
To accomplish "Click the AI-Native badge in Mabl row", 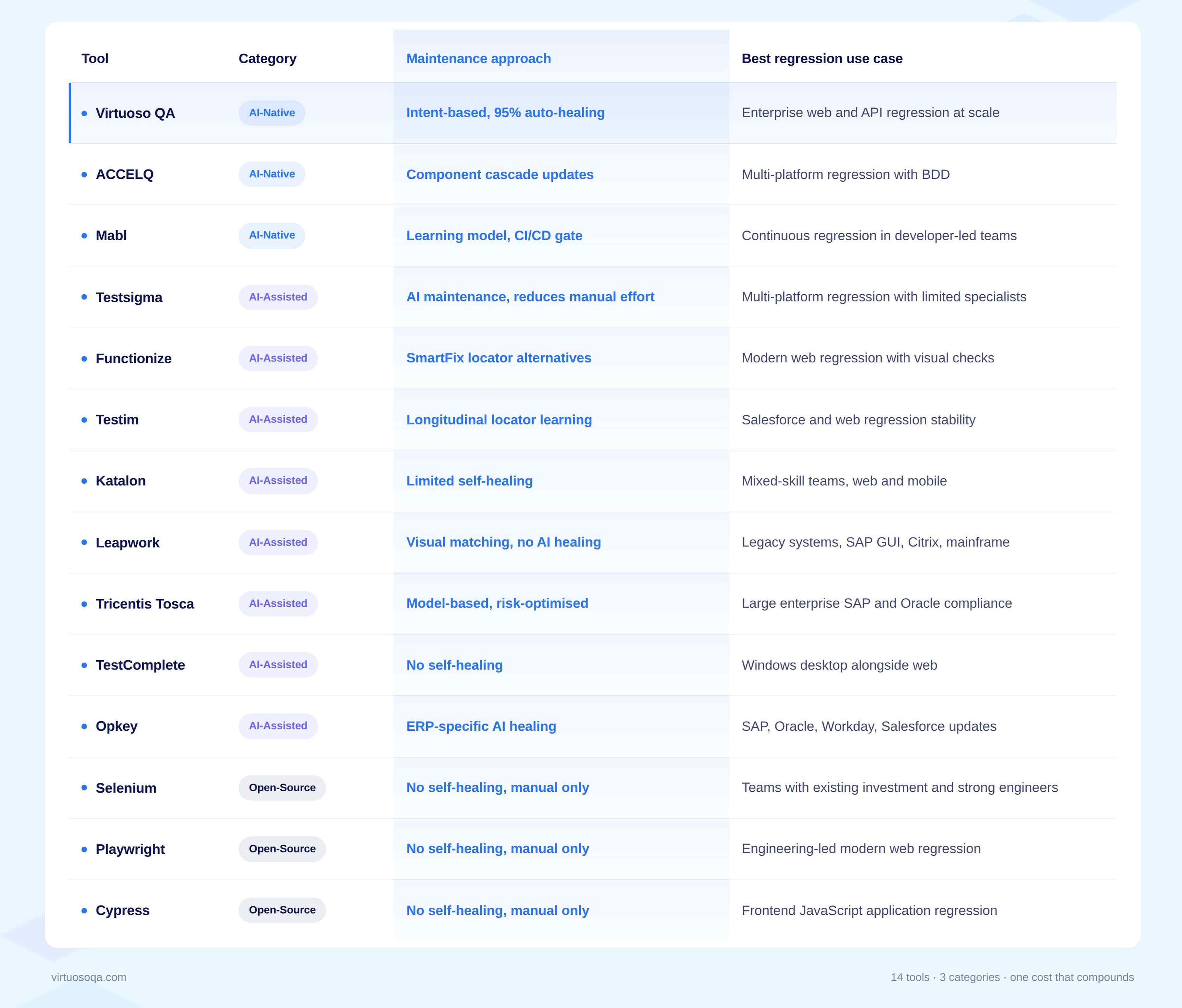I will 271,235.
